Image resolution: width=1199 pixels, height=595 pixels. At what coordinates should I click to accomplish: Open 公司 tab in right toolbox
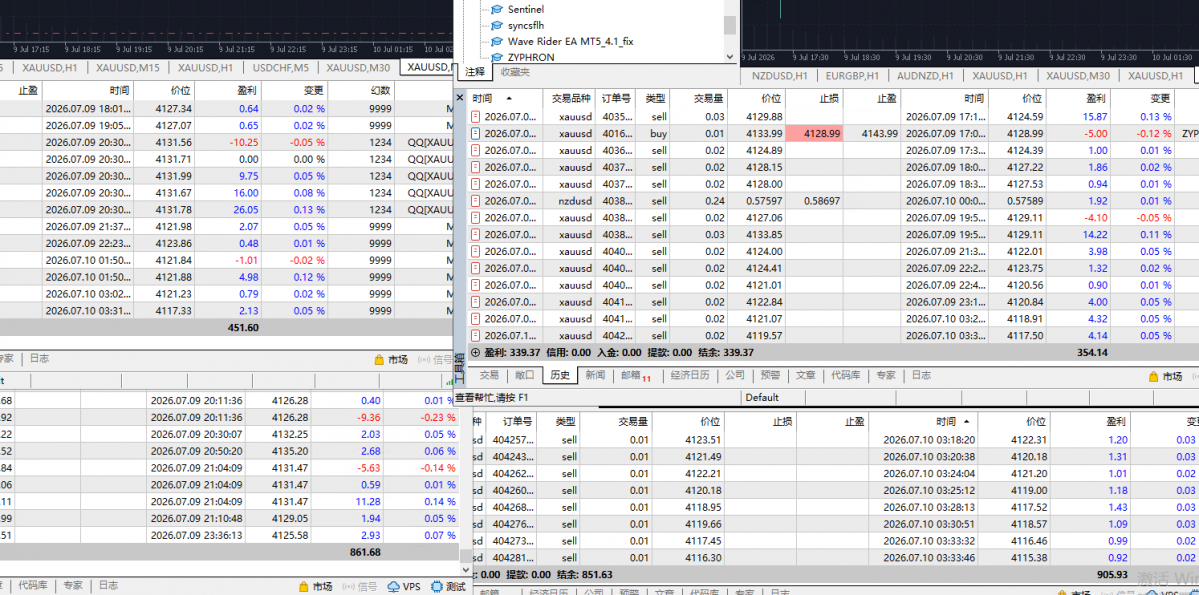tap(735, 376)
